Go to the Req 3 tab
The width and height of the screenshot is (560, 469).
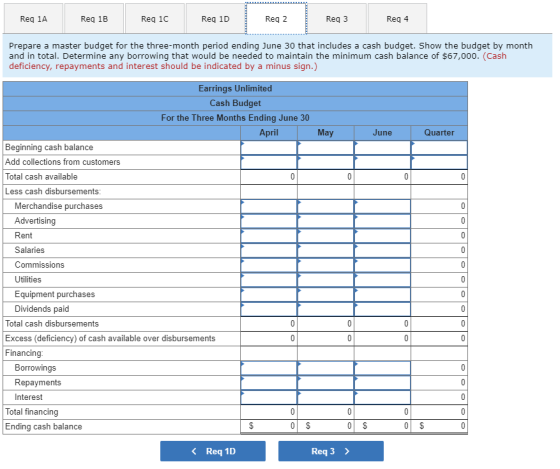click(337, 19)
